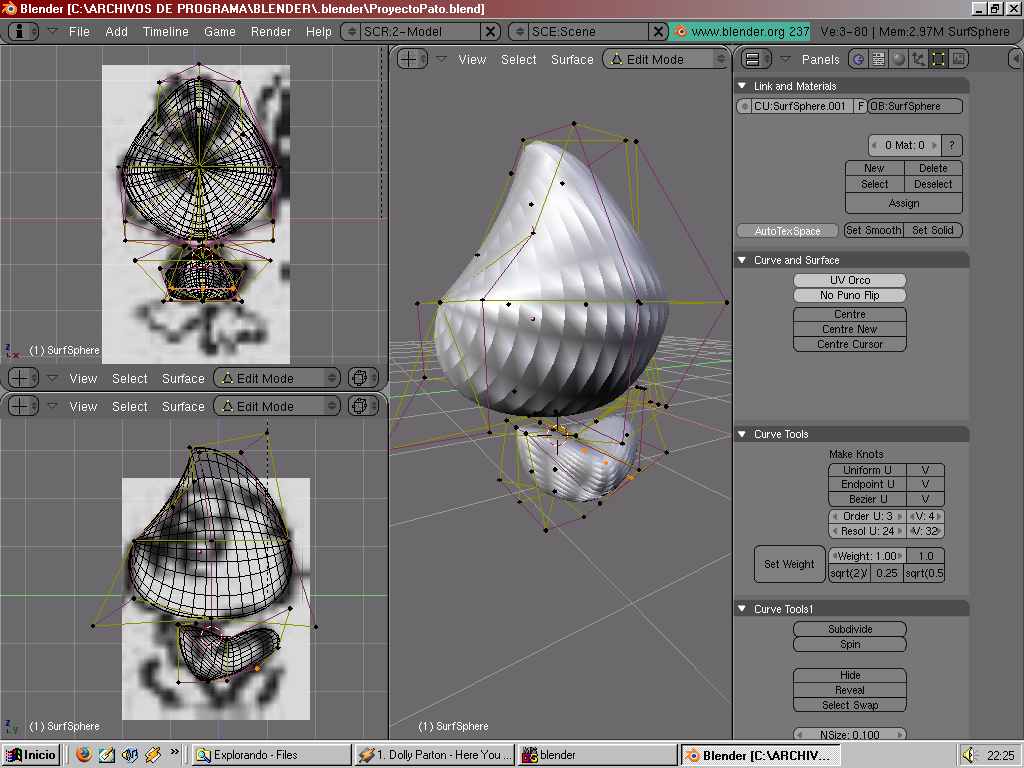This screenshot has height=768, width=1024.
Task: Click Endpoint U knots button
Action: (867, 485)
